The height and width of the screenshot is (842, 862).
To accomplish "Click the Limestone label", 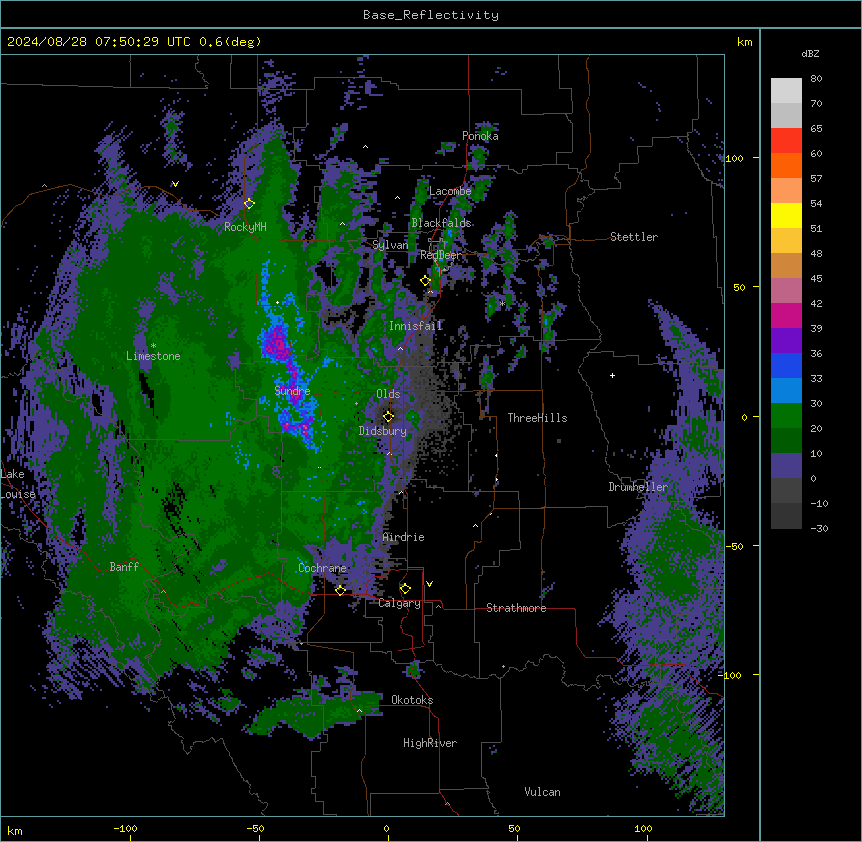I will (153, 356).
